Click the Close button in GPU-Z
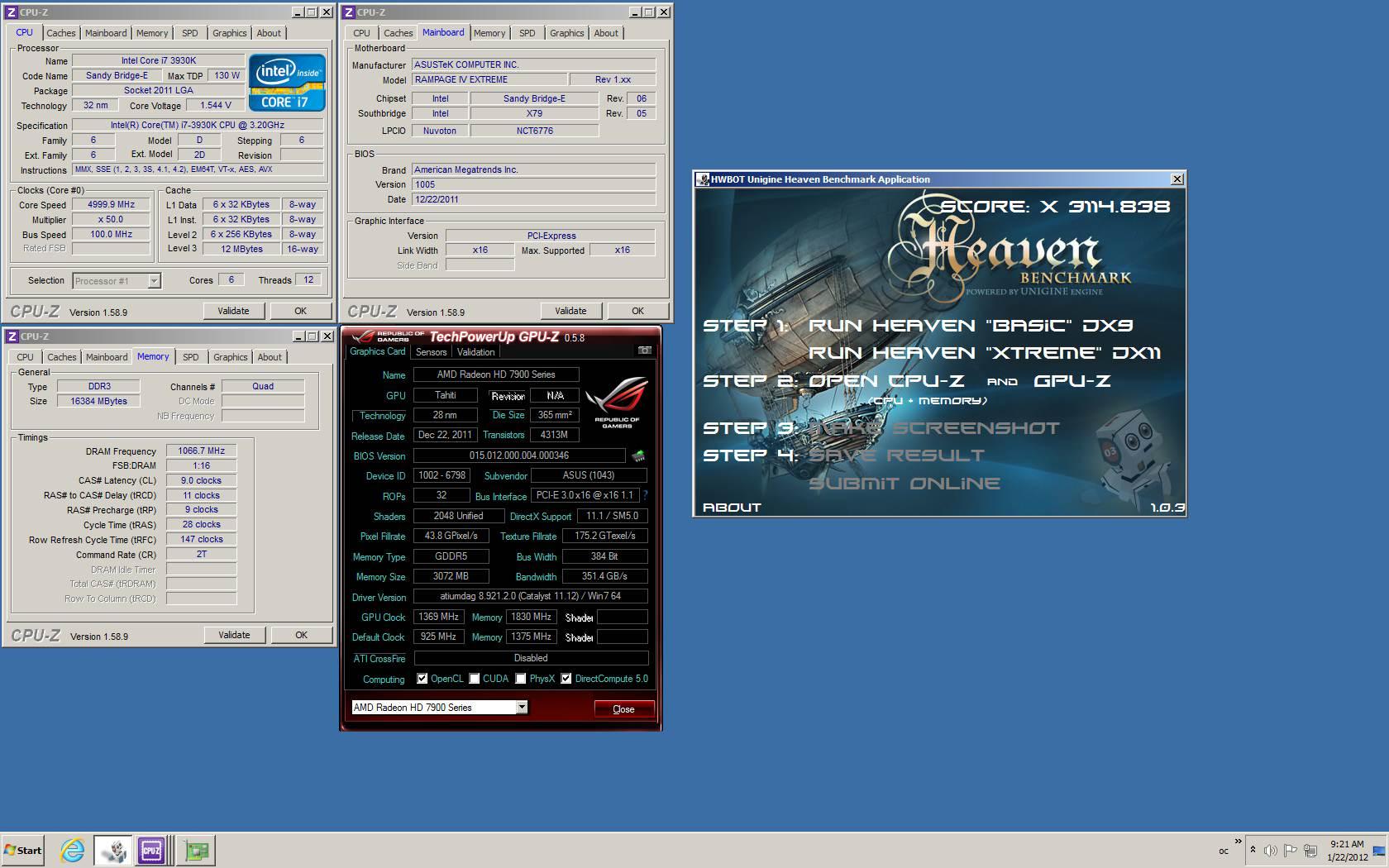 [x=624, y=708]
